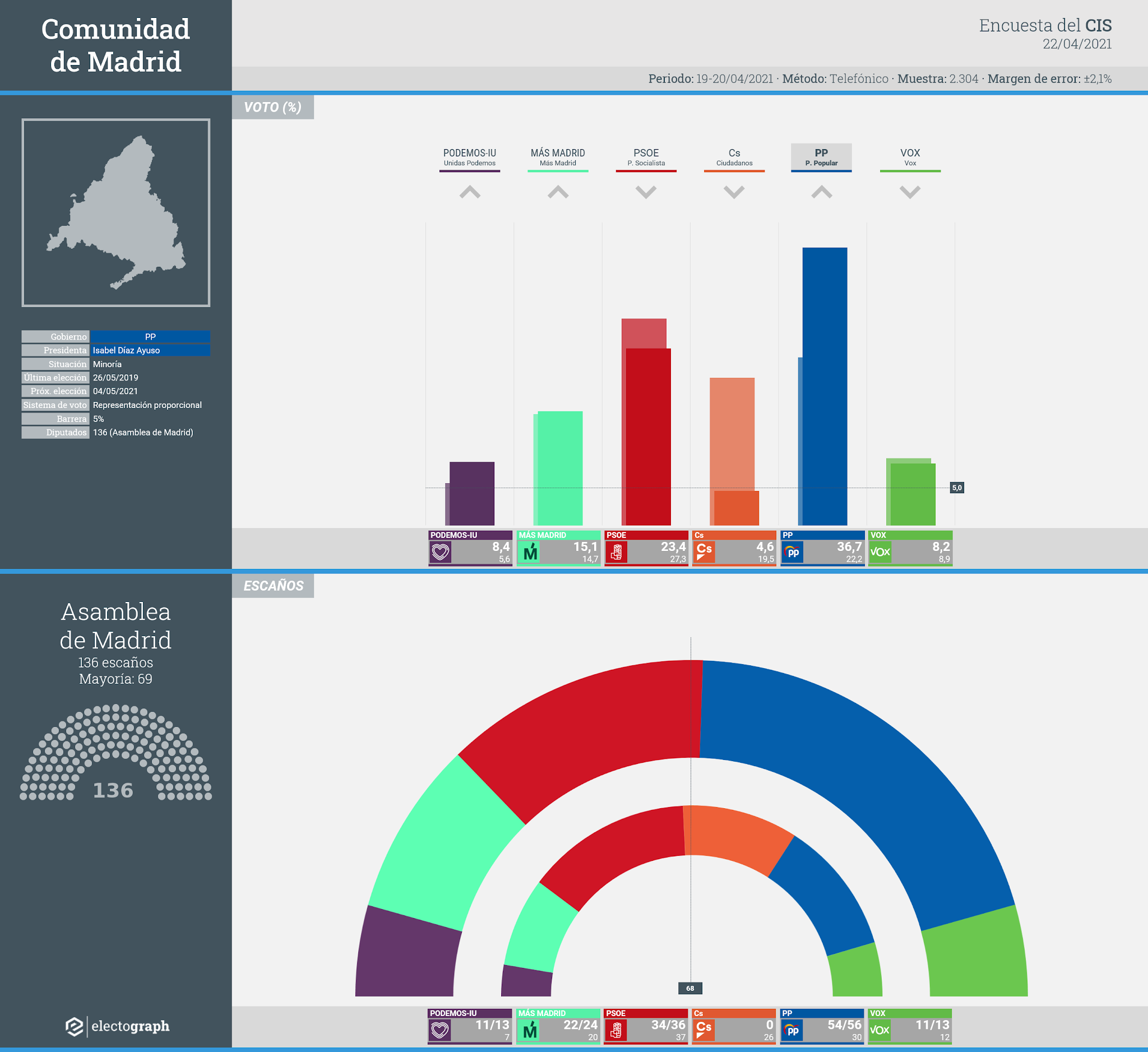The width and height of the screenshot is (1148, 1052).
Task: Click the up chevron under PODEMOS-IU
Action: click(470, 192)
